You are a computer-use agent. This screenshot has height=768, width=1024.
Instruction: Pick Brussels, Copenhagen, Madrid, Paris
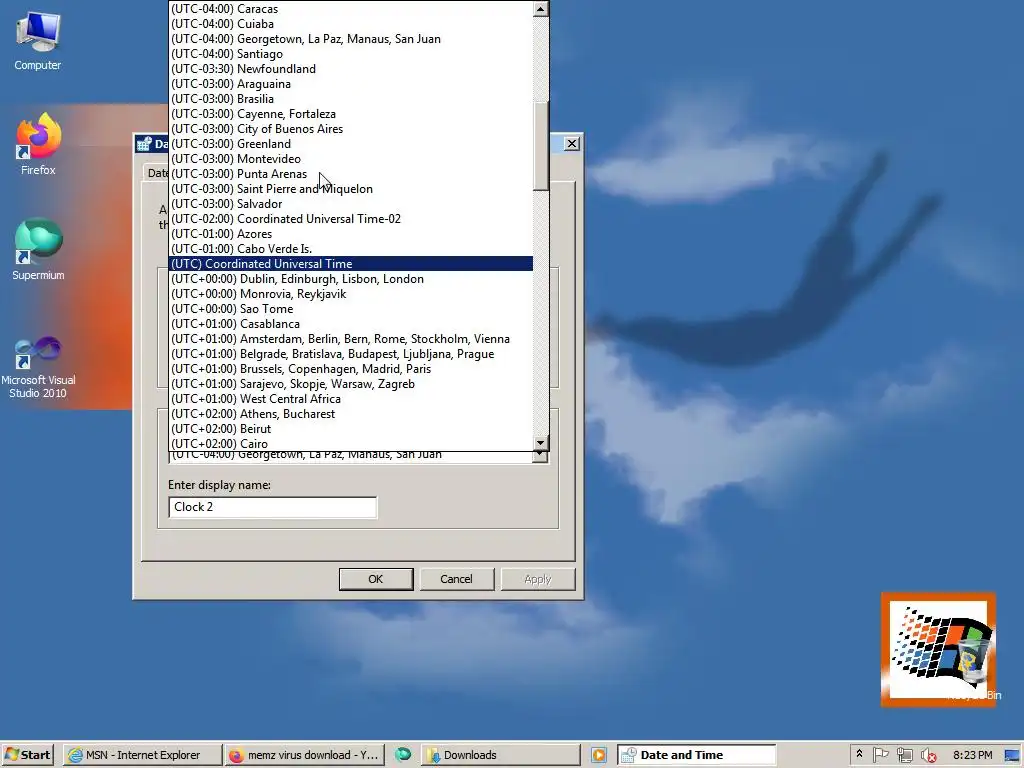[351, 370]
